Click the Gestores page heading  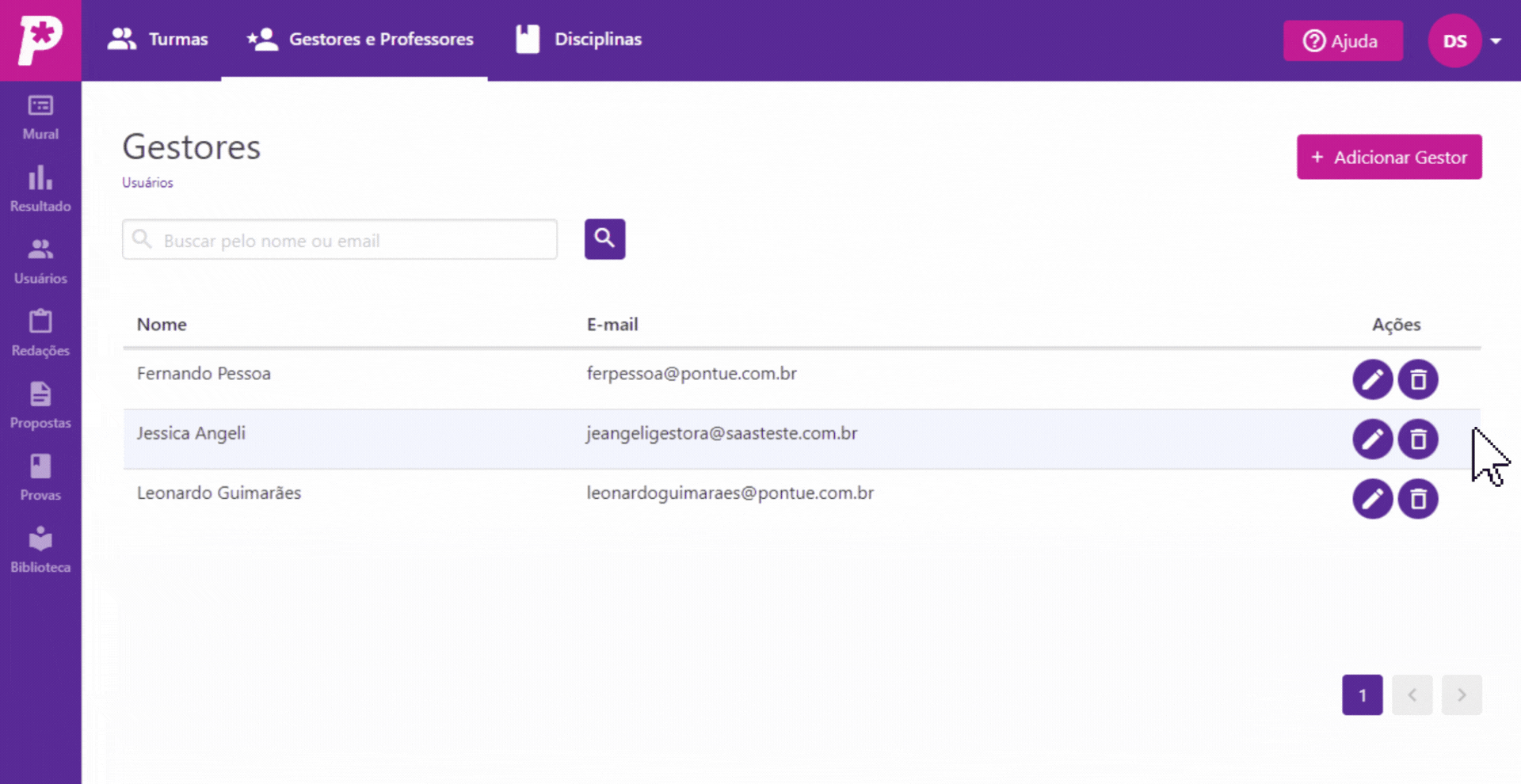click(192, 147)
